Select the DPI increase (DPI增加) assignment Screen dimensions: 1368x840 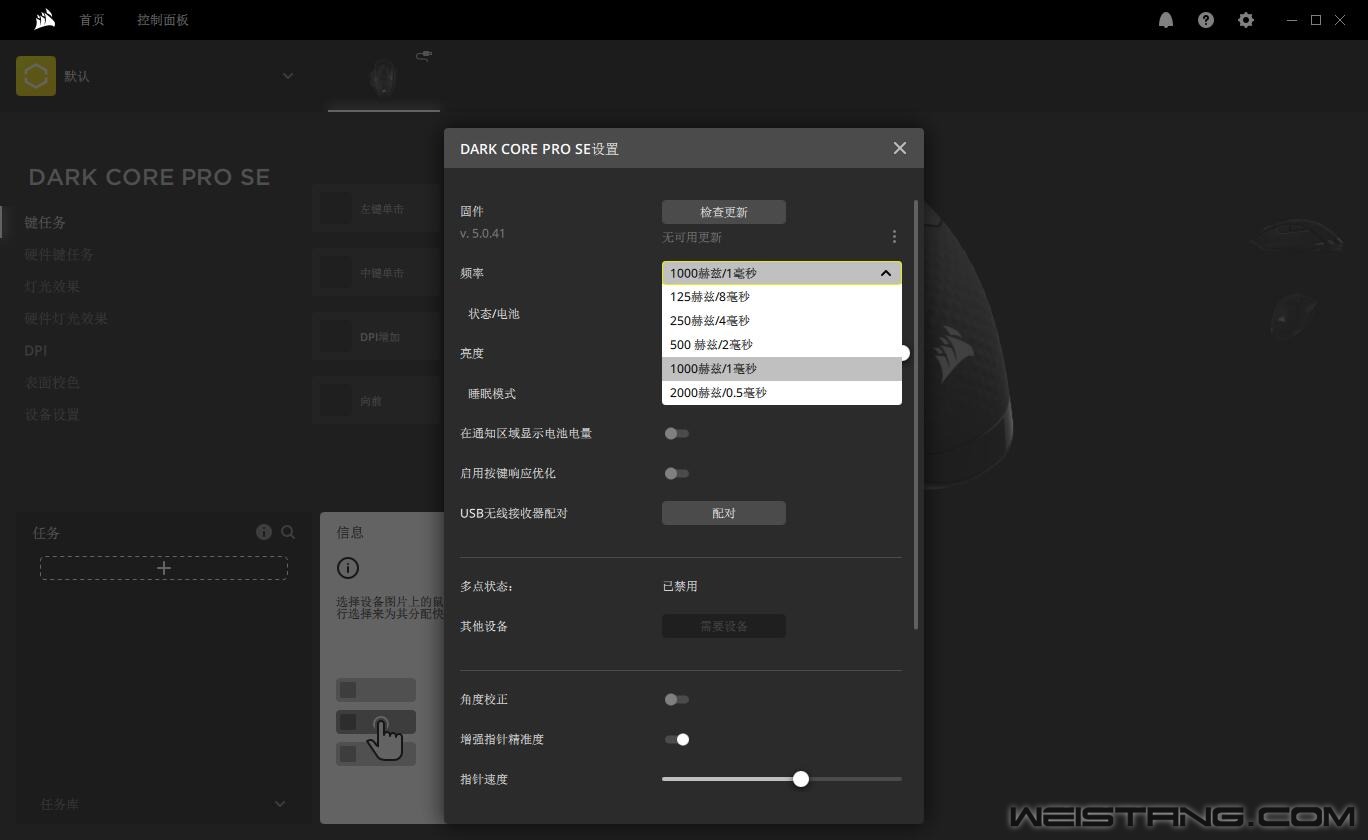(378, 336)
